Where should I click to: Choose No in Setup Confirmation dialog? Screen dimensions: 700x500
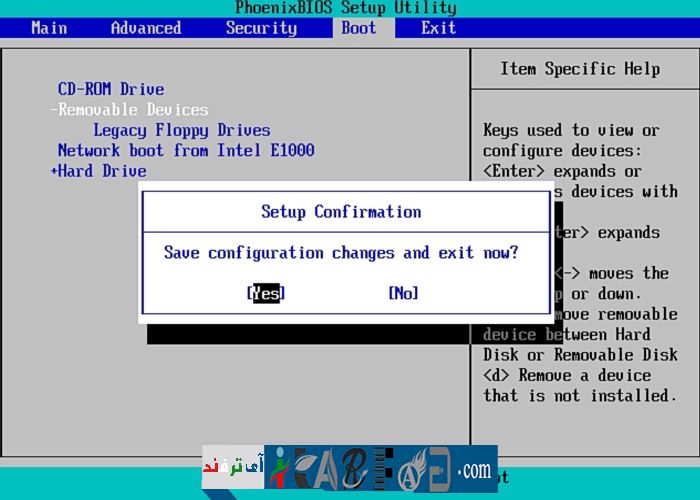tap(403, 293)
